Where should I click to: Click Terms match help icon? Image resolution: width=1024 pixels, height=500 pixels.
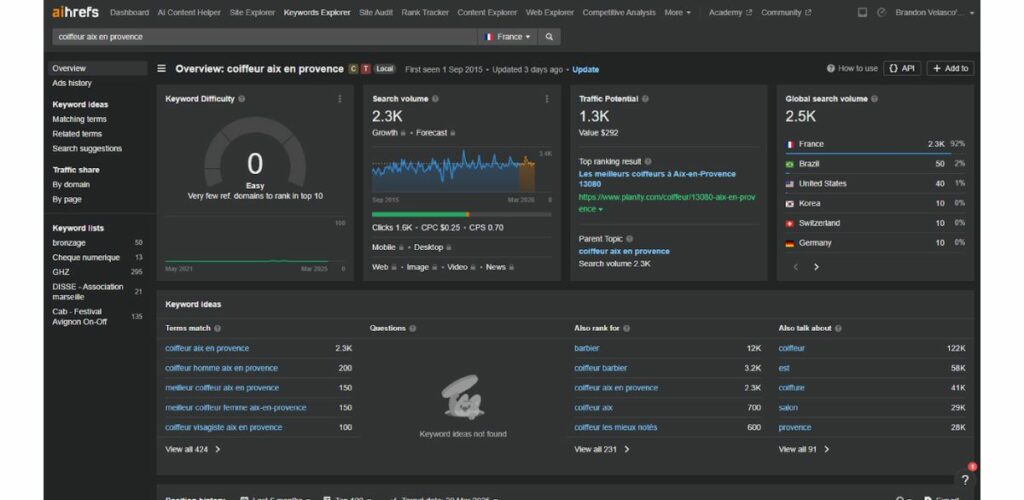[x=217, y=328]
